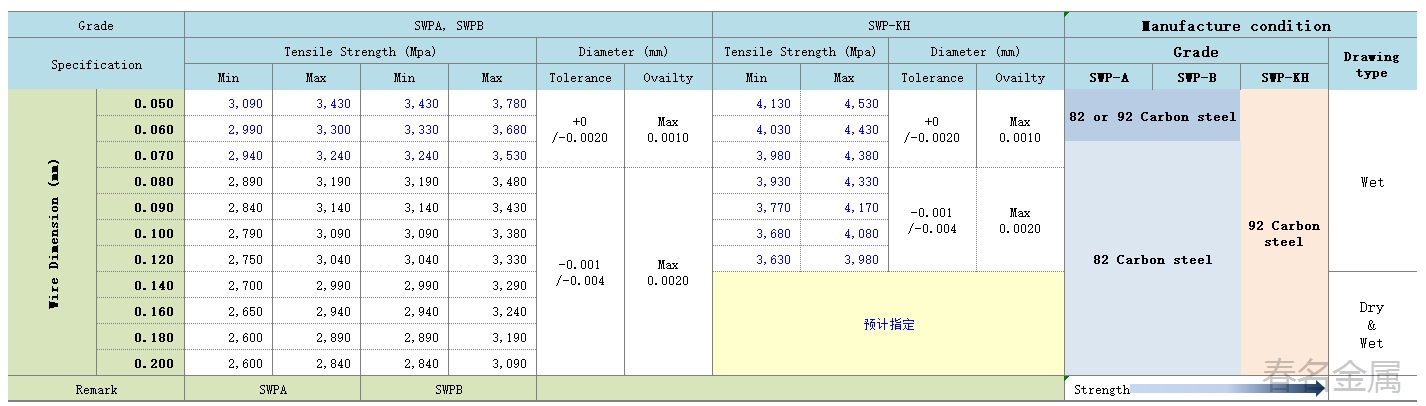1426x406 pixels.
Task: Select the 0.050 wire dimension cell
Action: click(x=141, y=104)
